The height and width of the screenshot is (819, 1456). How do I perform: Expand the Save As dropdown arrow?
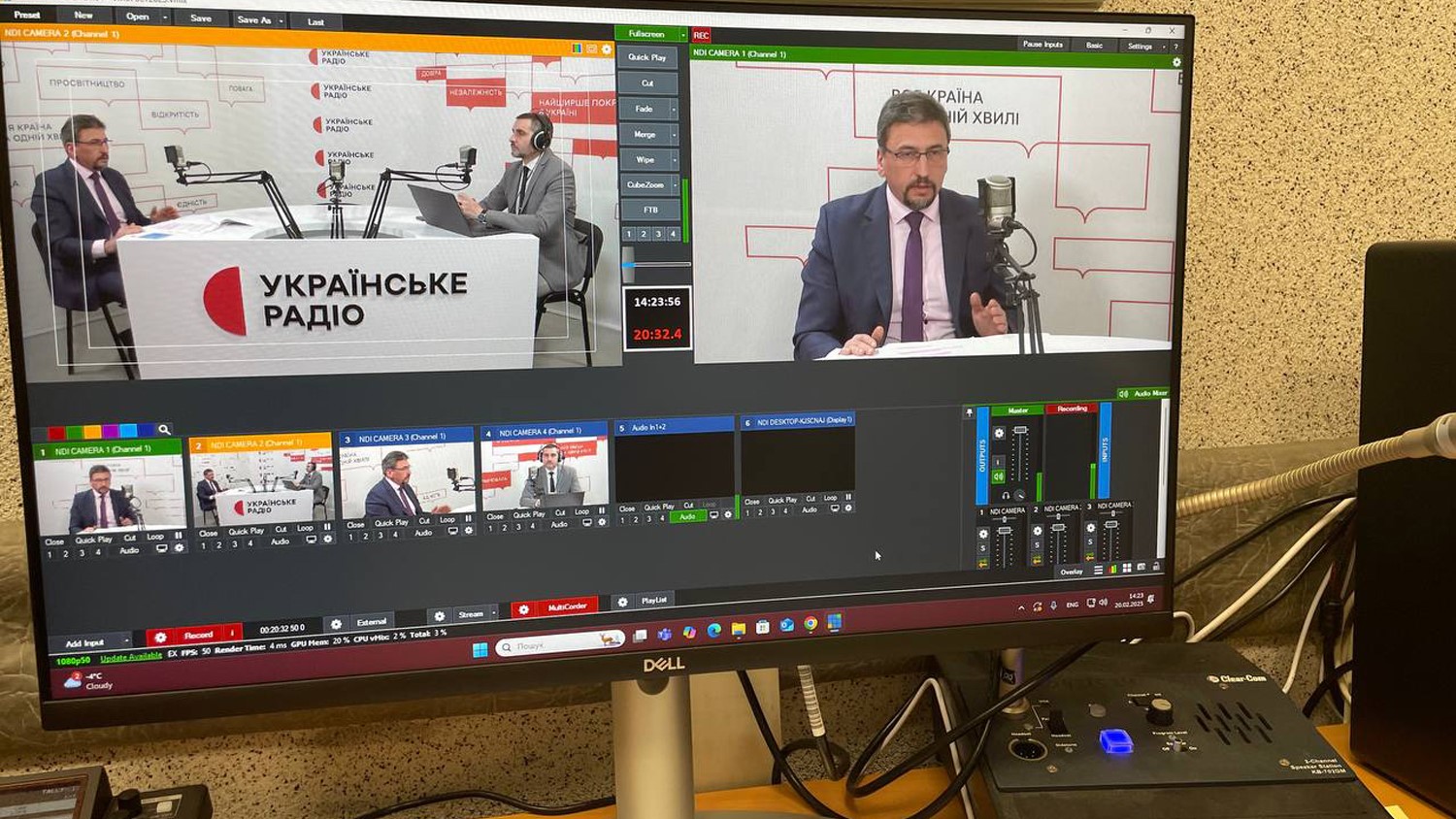pyautogui.click(x=281, y=20)
